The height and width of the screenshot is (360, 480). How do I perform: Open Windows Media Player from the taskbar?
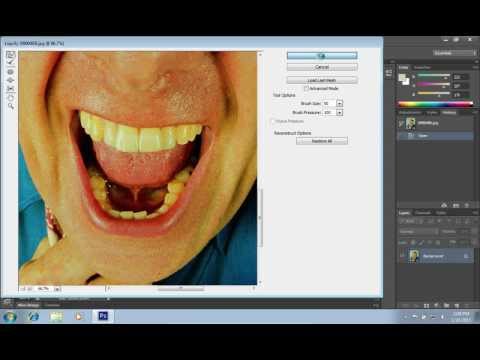(x=79, y=316)
